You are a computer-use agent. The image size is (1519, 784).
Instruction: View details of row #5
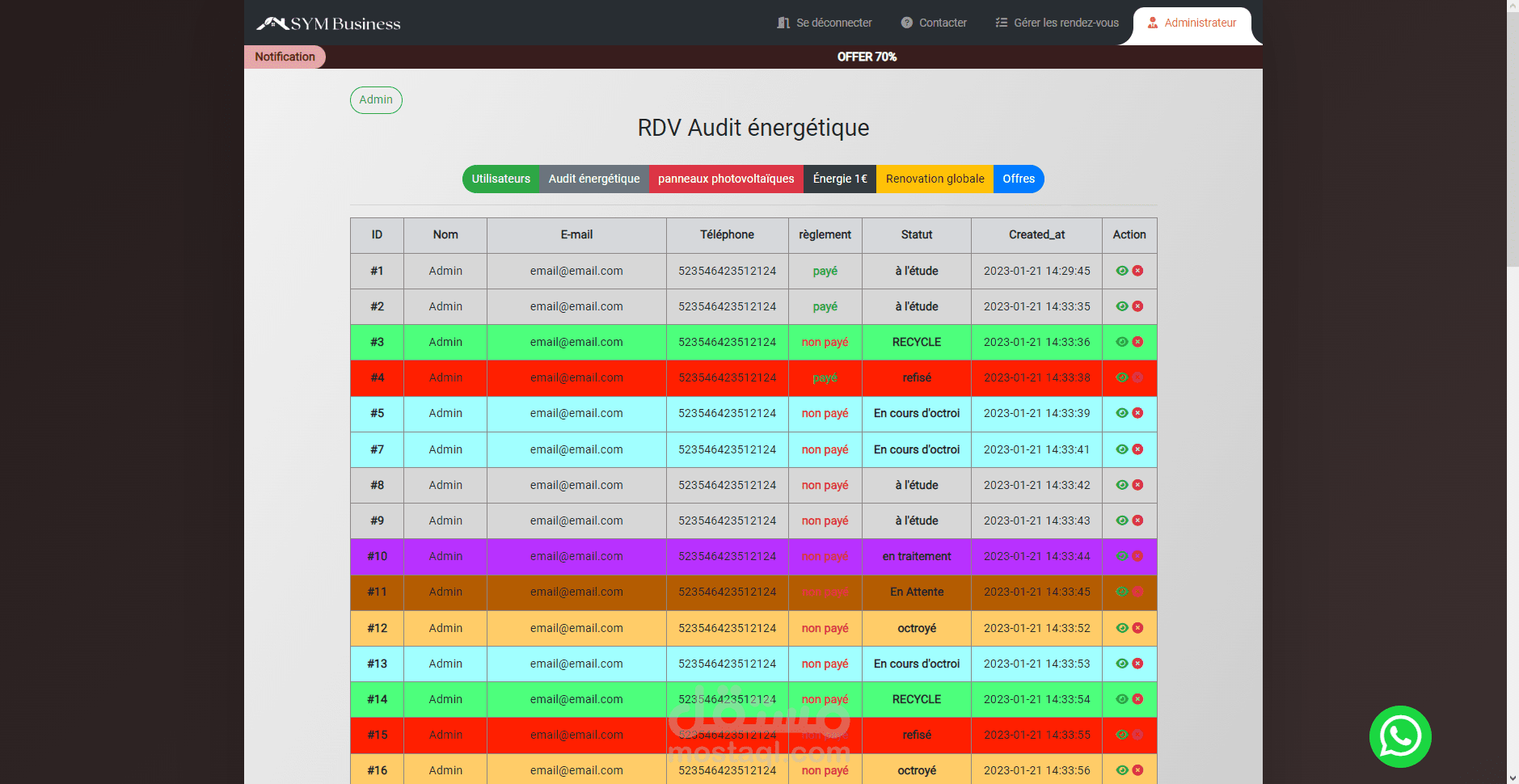[x=1122, y=413]
